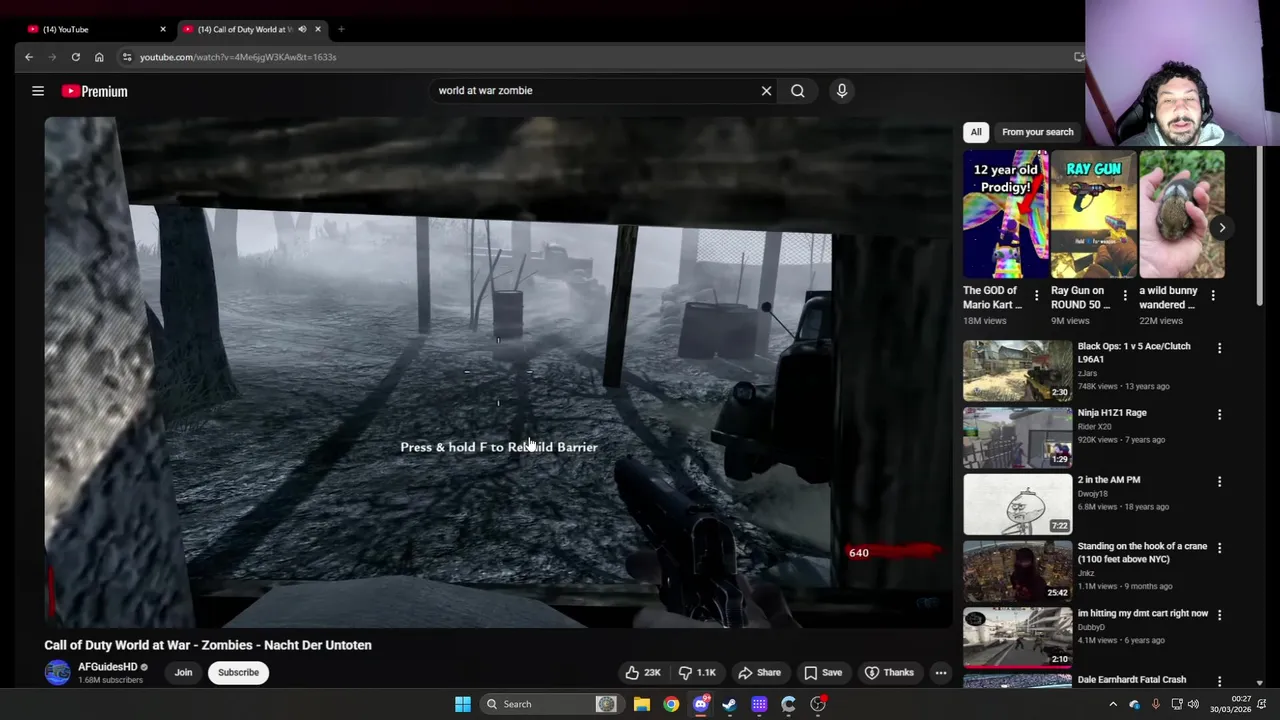Clear the search box with the X
Viewport: 1280px width, 720px height.
[766, 91]
